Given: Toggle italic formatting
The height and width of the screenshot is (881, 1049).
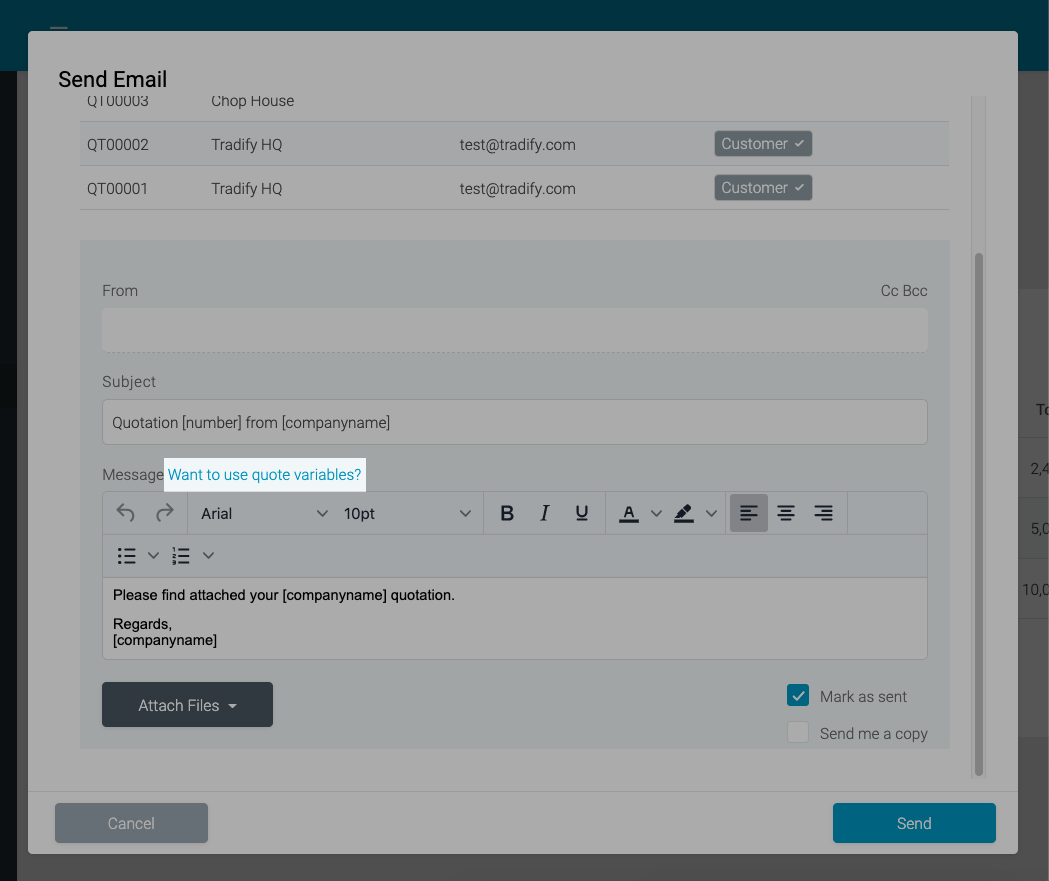Looking at the screenshot, I should 544,513.
